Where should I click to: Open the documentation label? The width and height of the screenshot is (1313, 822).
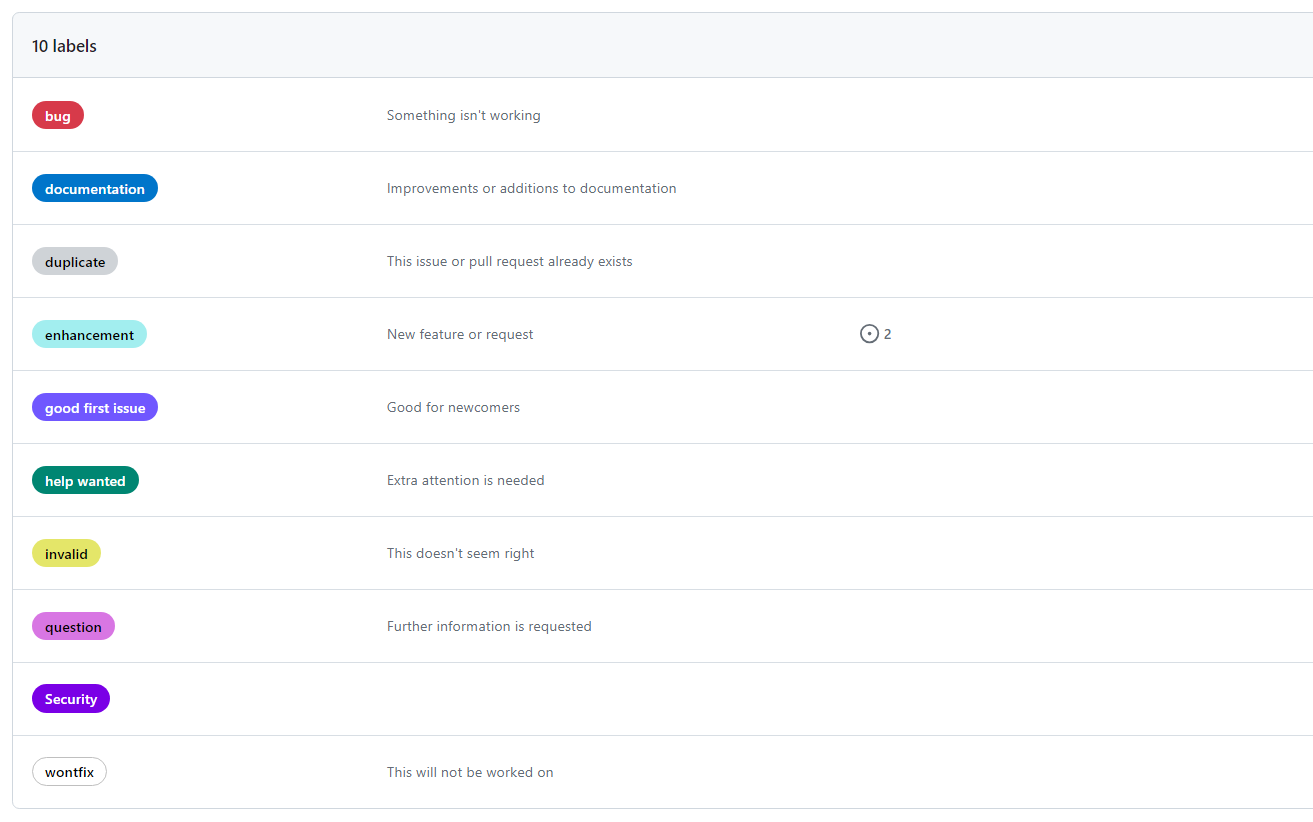pyautogui.click(x=95, y=189)
